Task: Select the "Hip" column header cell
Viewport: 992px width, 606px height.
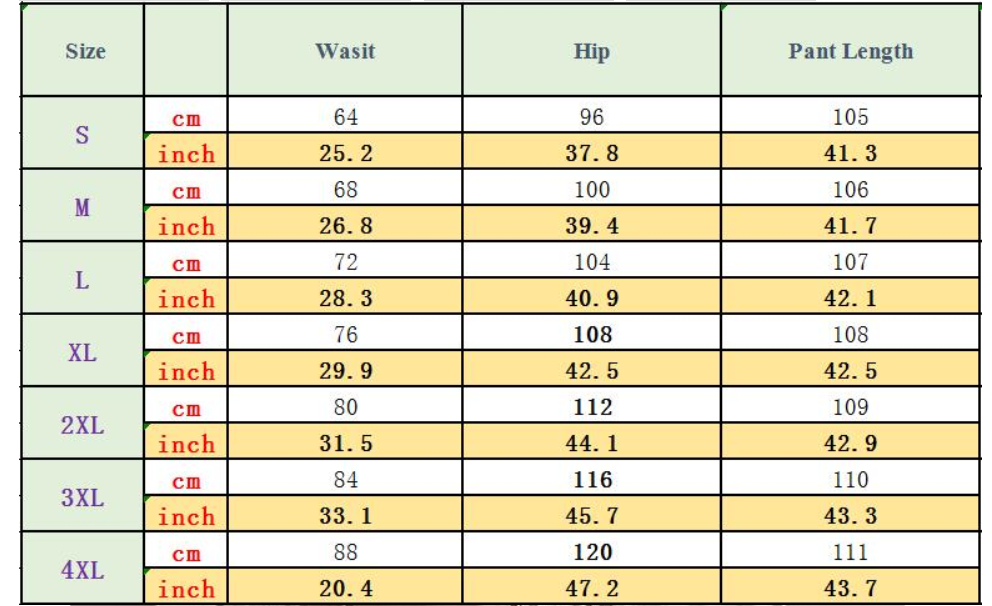Action: [591, 51]
